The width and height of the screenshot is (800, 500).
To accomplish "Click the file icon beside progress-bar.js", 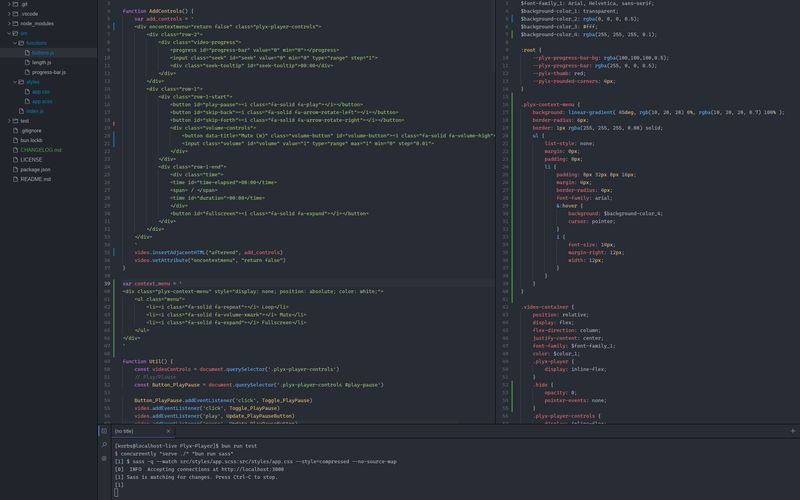I will (x=28, y=72).
